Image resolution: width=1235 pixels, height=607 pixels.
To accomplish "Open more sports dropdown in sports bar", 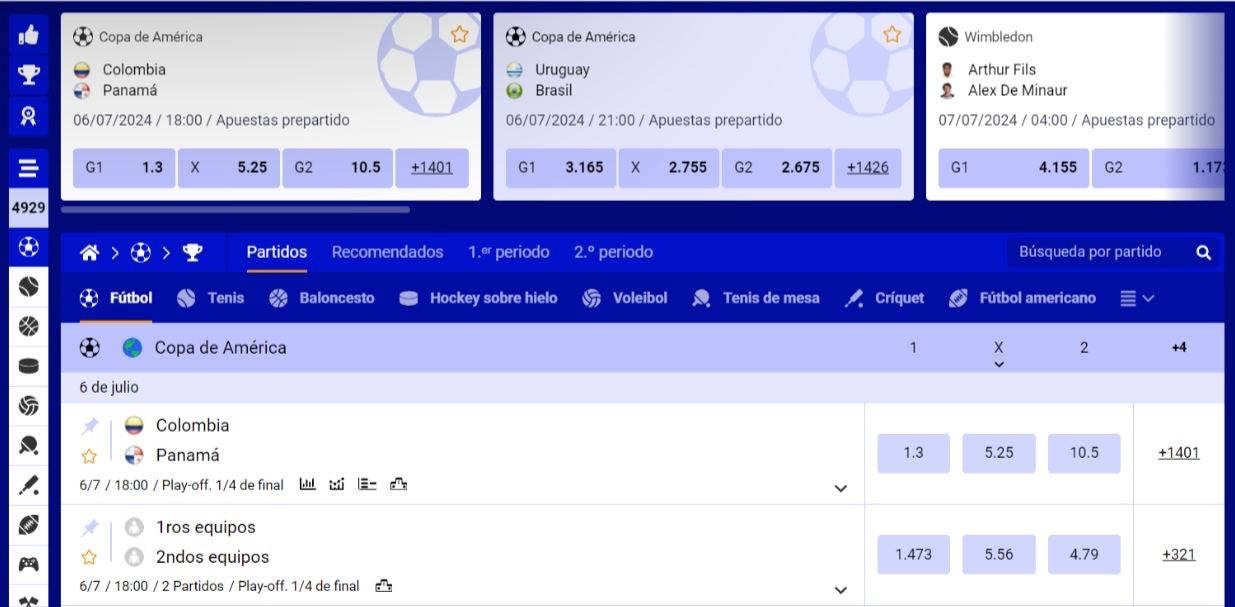I will (x=1137, y=298).
